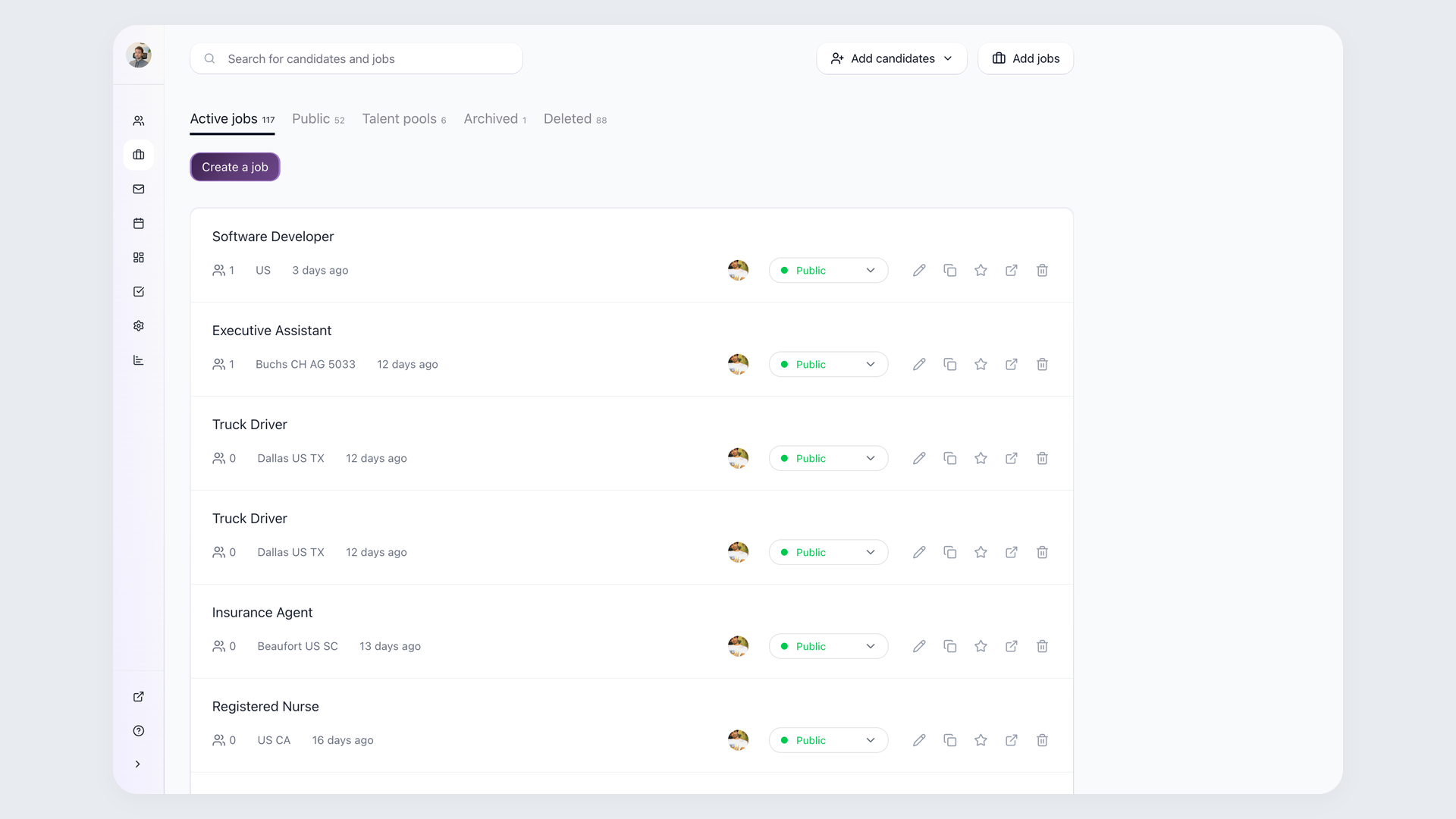Open the Jobs briefcase sidebar icon

tap(138, 155)
